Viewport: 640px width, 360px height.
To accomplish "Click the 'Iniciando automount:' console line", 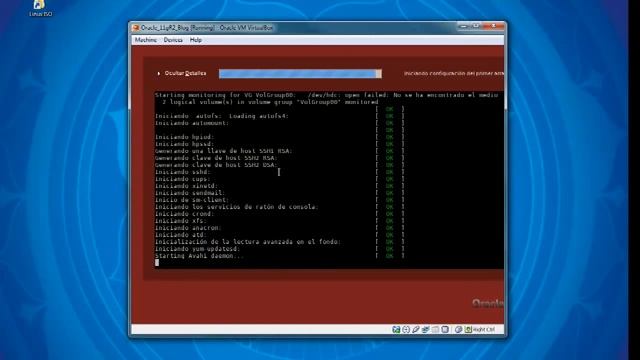I will click(192, 123).
